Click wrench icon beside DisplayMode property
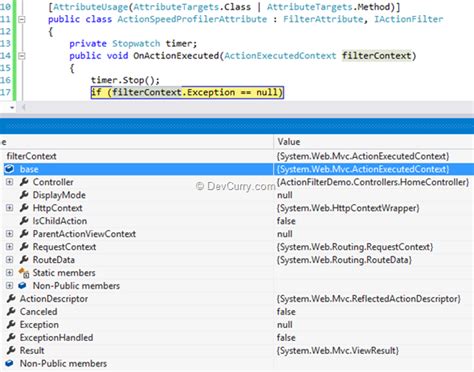Screen dimensions: 474x372 click(x=24, y=195)
